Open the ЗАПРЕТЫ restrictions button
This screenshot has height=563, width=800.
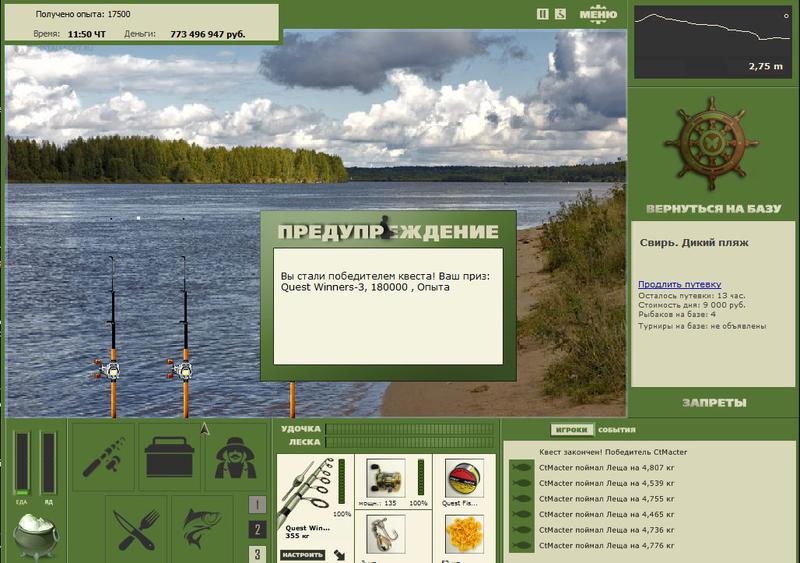pos(713,403)
